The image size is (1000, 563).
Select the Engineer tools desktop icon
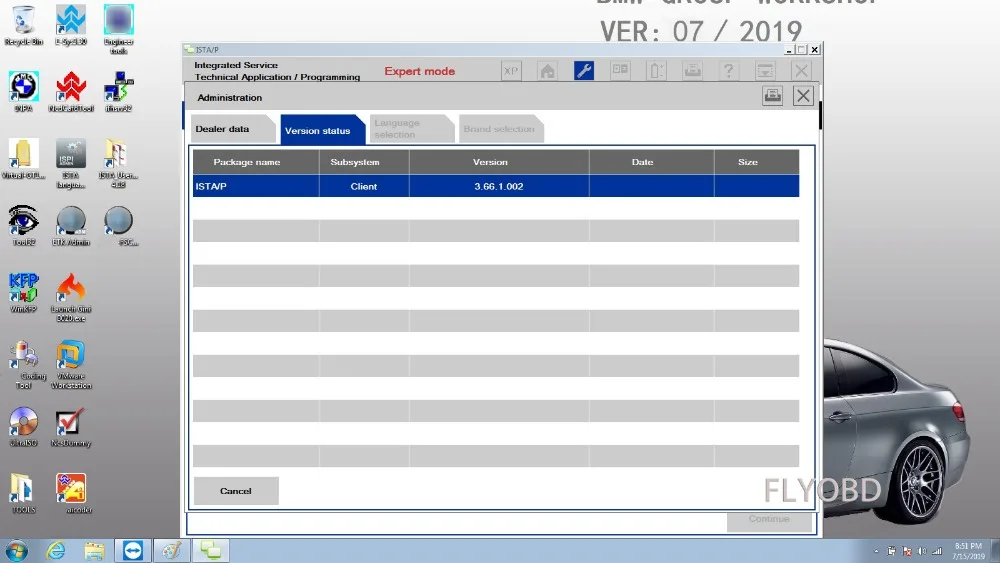119,29
